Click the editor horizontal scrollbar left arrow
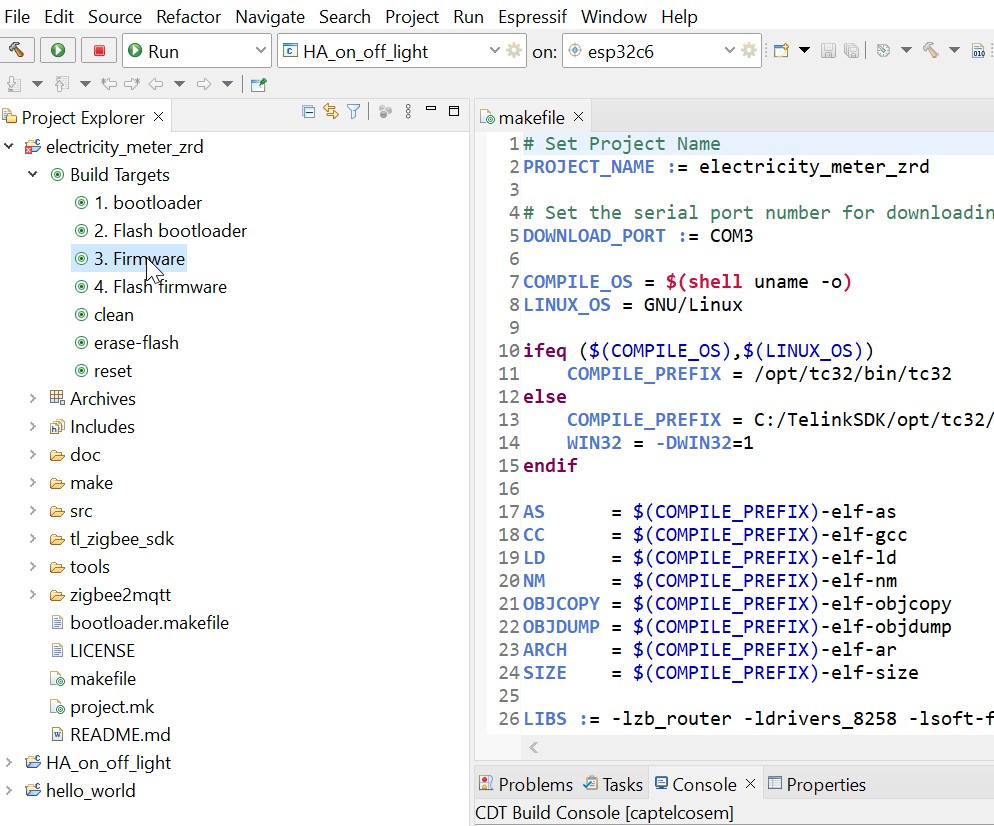 point(534,747)
